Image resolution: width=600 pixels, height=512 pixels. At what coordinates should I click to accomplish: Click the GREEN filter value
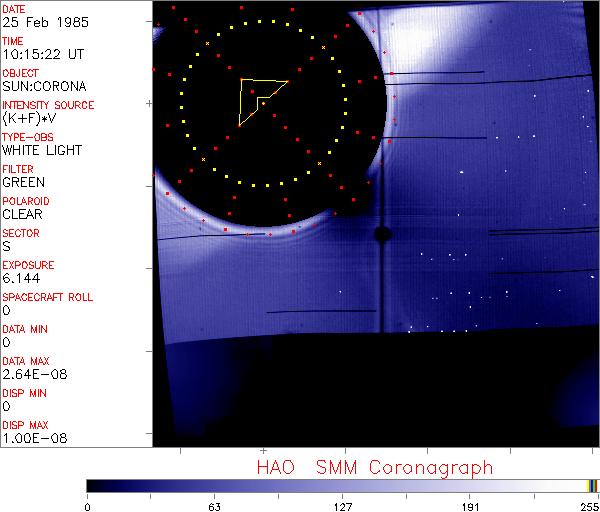23,182
